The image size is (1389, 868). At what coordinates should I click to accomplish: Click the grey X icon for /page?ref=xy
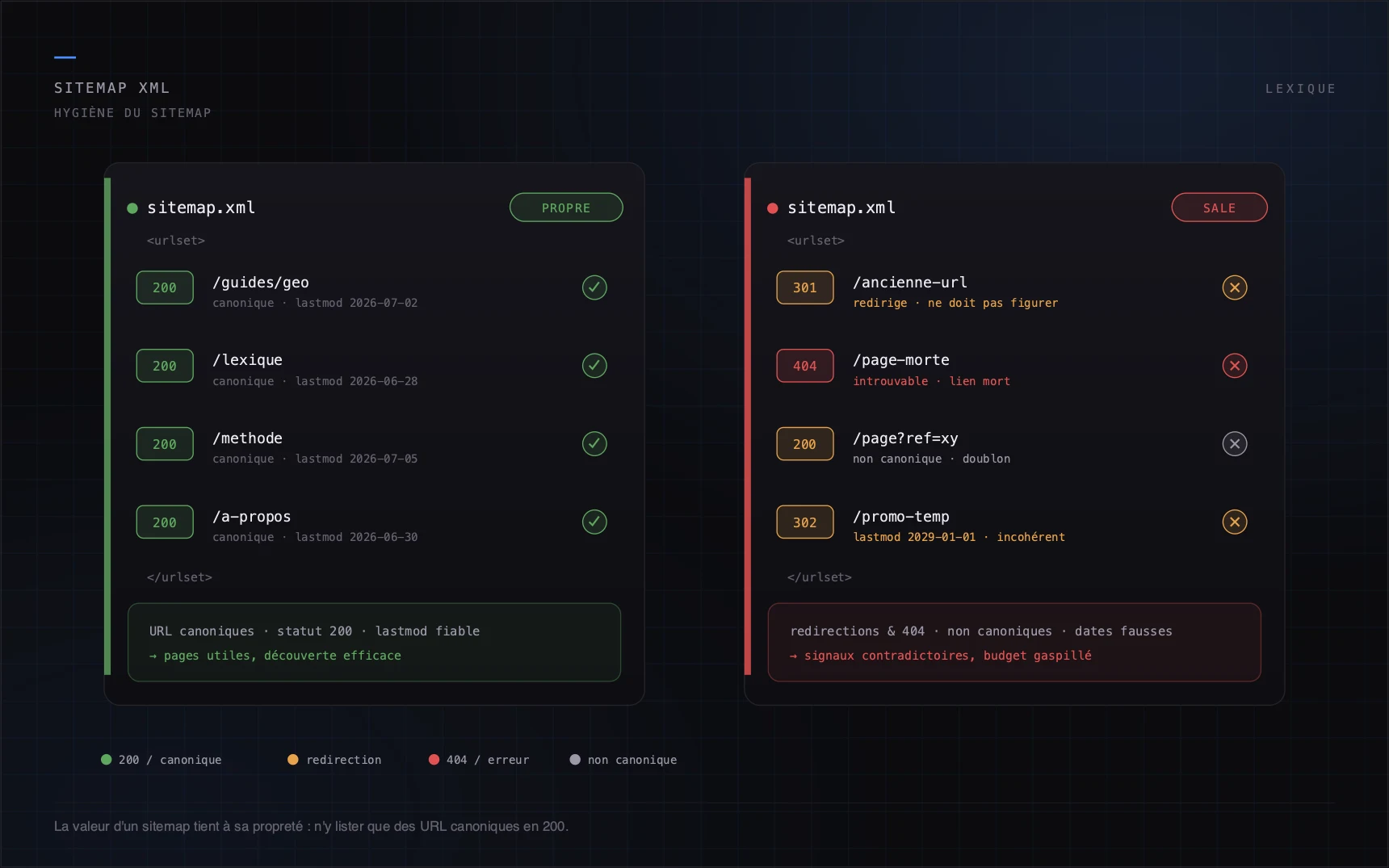tap(1234, 443)
